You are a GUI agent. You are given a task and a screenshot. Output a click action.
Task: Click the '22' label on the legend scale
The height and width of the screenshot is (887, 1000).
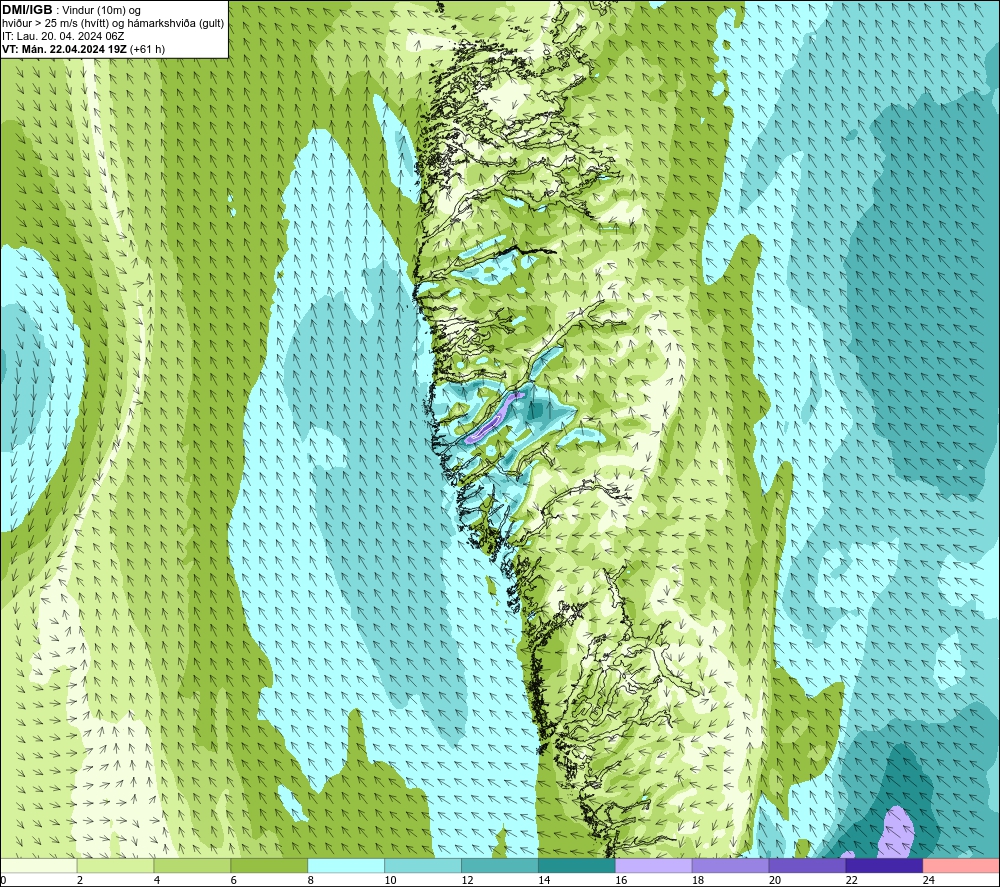tap(851, 880)
